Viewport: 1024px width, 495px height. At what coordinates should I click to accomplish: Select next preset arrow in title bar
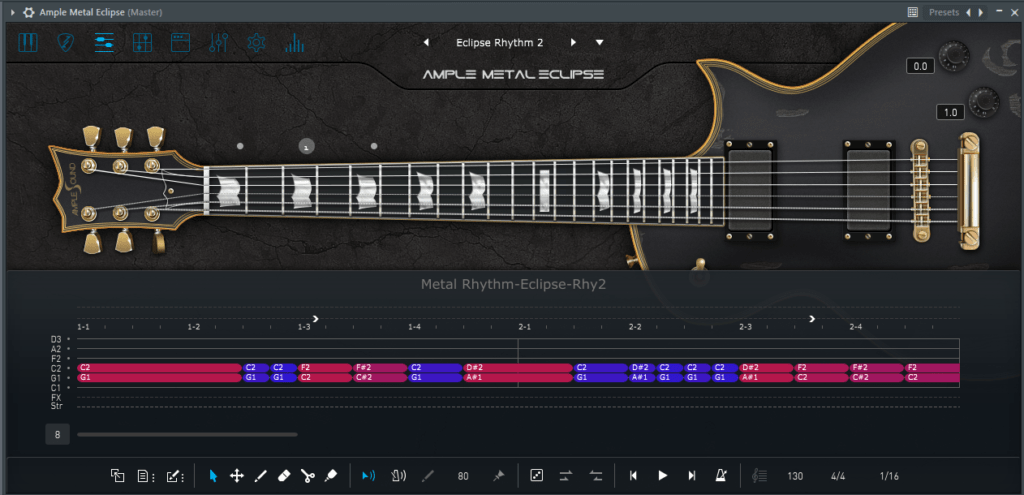pyautogui.click(x=981, y=12)
